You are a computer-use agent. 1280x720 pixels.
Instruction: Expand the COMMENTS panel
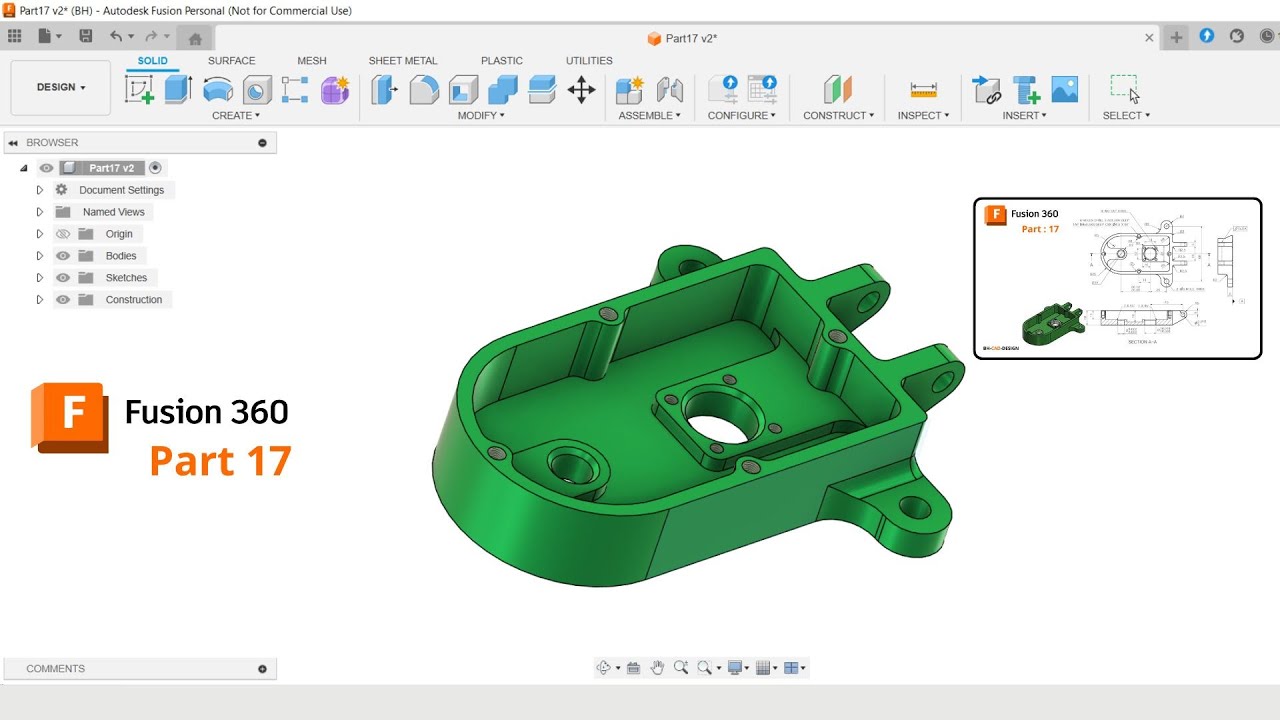263,669
